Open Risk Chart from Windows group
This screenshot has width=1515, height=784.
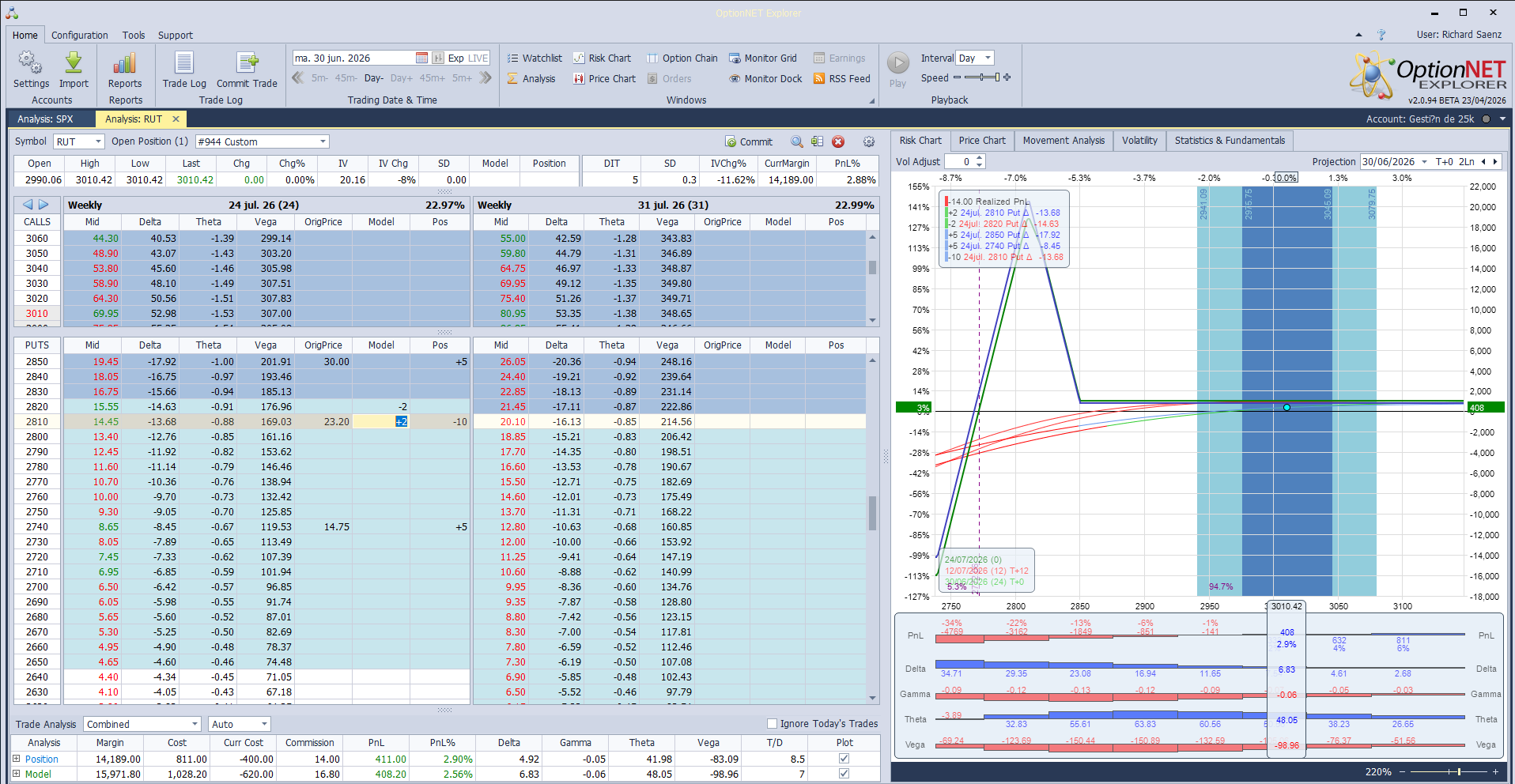point(602,58)
